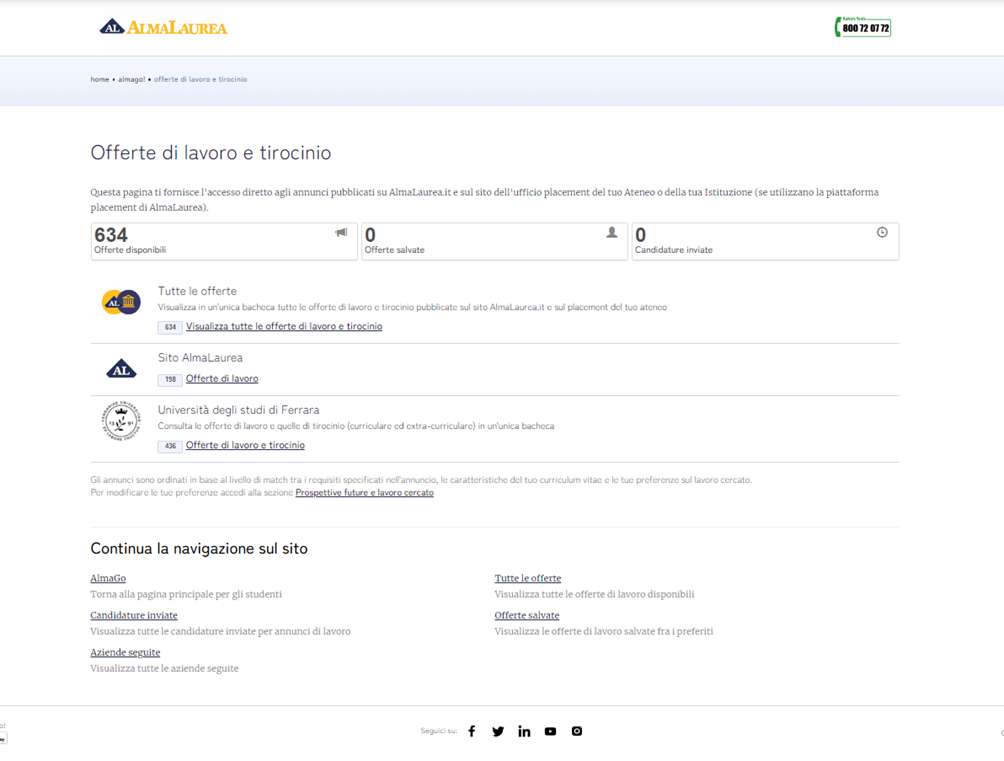Click the AL triangle icon beside Sito AlmaLaurea
1004x761 pixels.
[x=121, y=368]
